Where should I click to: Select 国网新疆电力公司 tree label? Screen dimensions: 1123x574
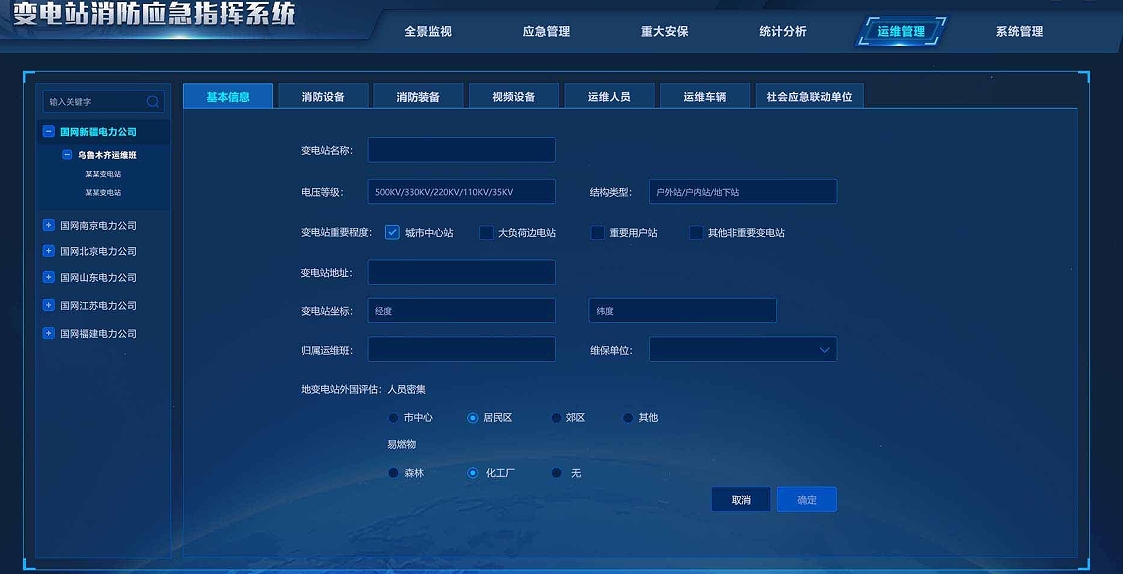98,132
